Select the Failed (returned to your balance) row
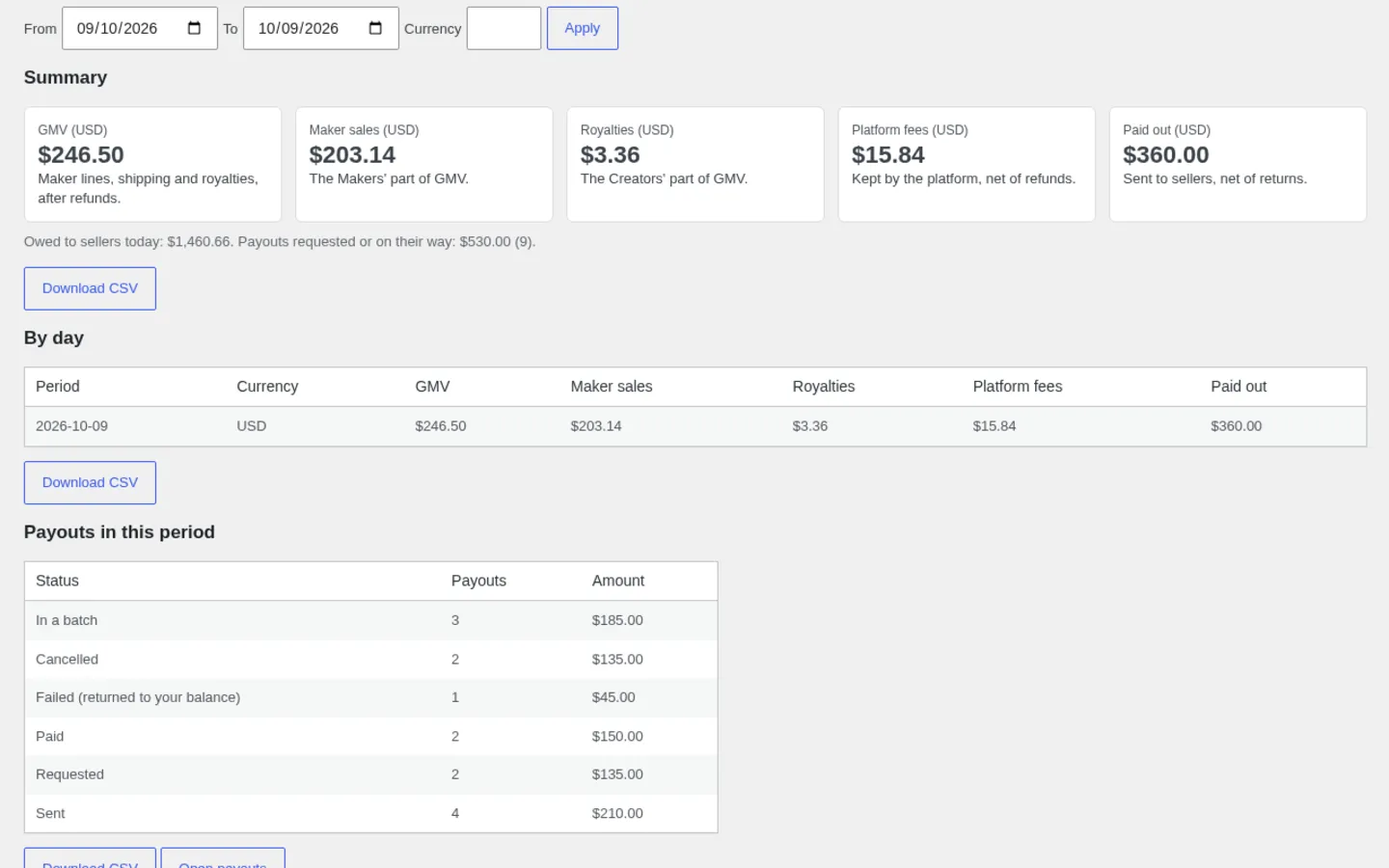The width and height of the screenshot is (1389, 868). 370,697
